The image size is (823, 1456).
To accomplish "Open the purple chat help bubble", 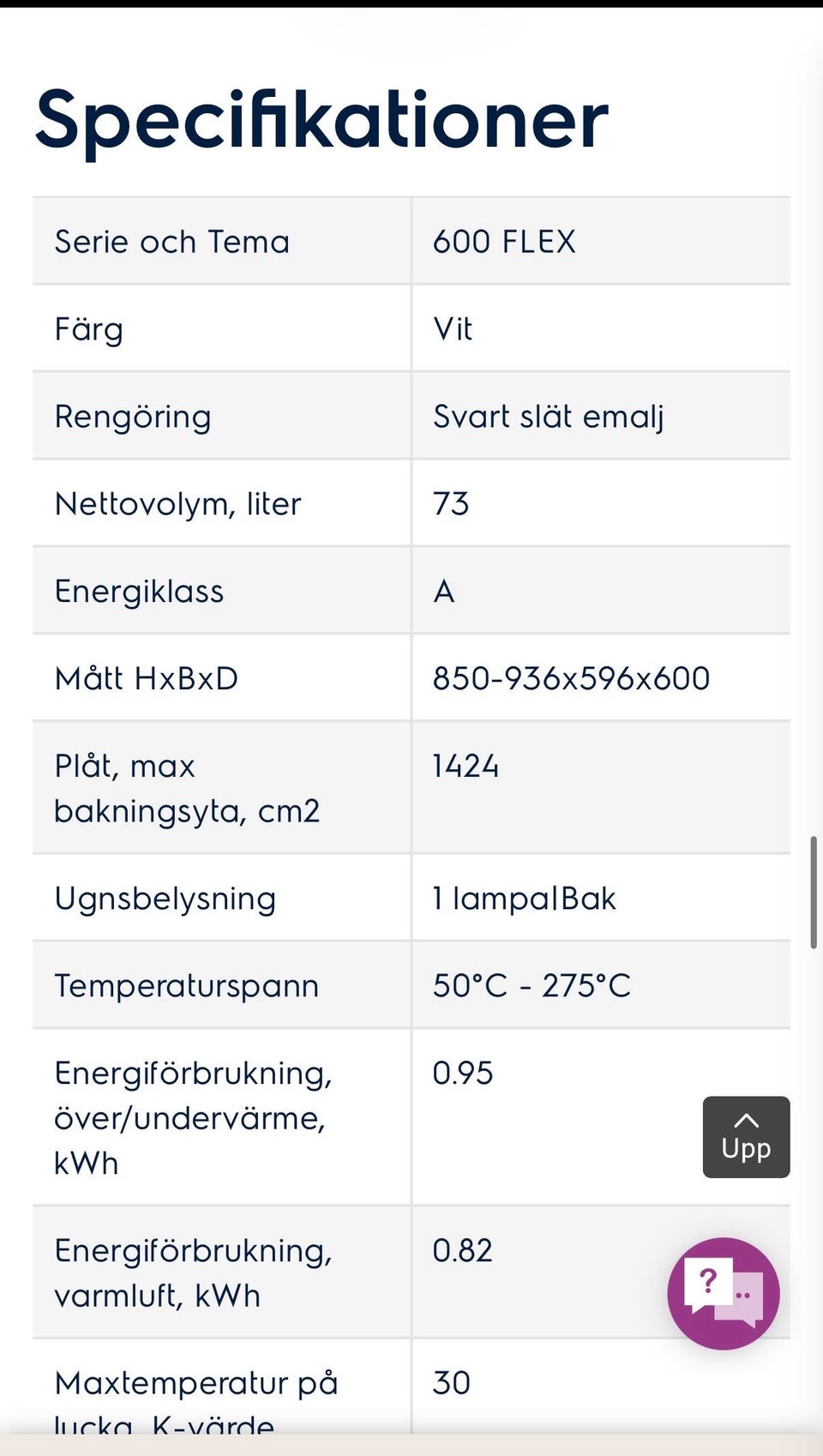I will [724, 1293].
